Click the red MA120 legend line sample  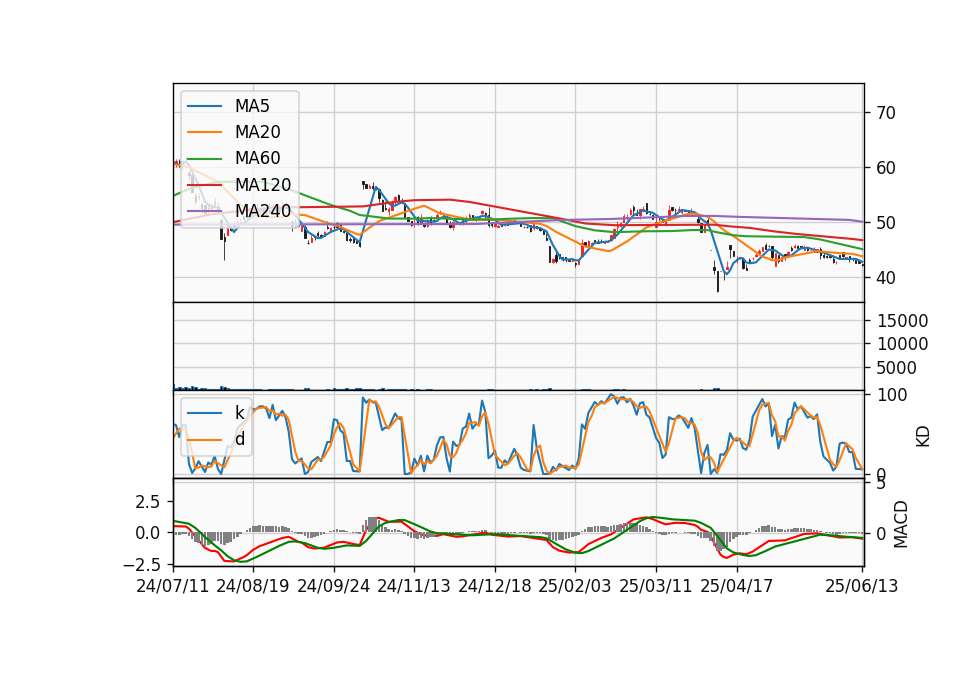(x=204, y=185)
